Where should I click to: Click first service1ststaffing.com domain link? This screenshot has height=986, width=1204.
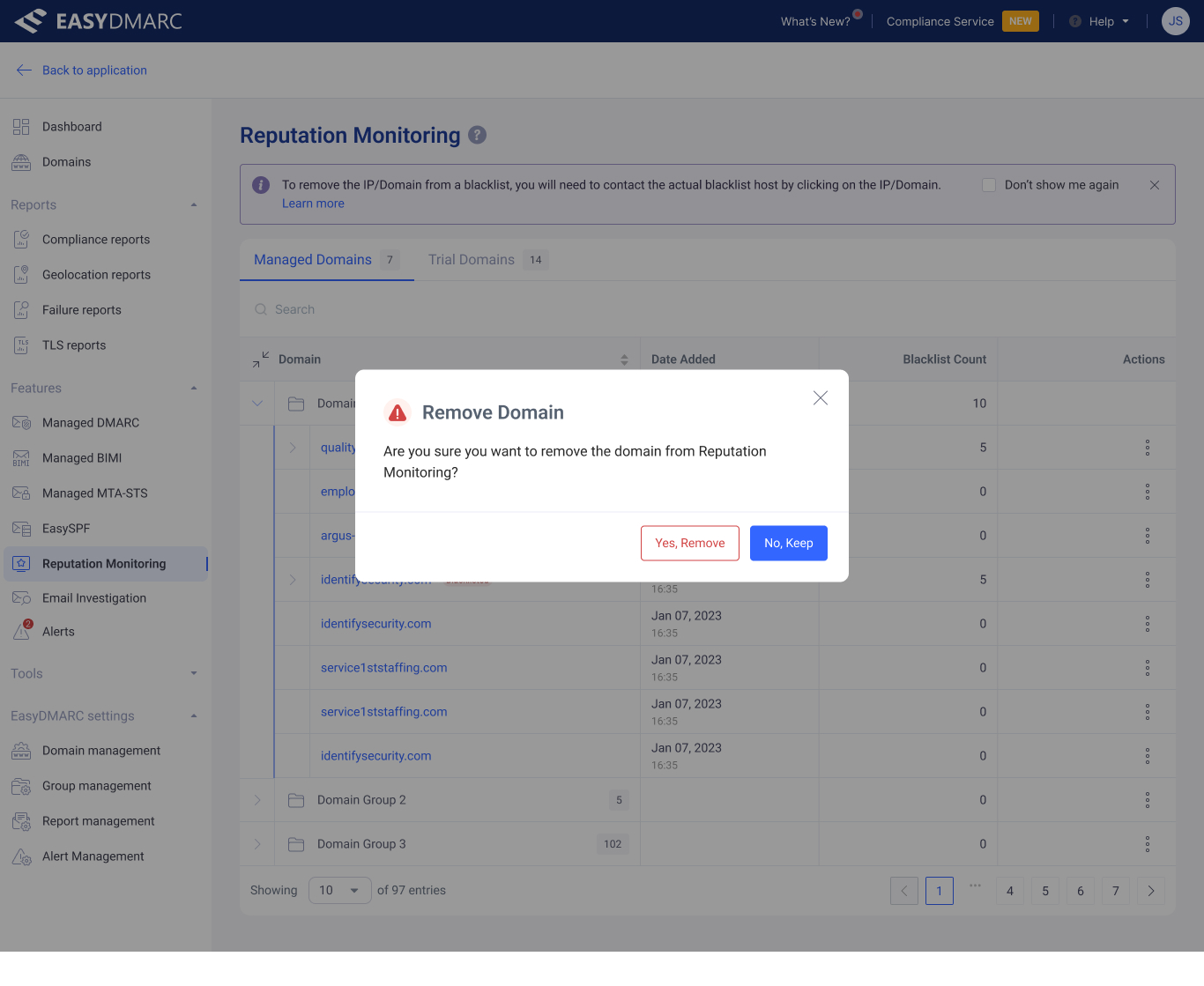pos(384,668)
